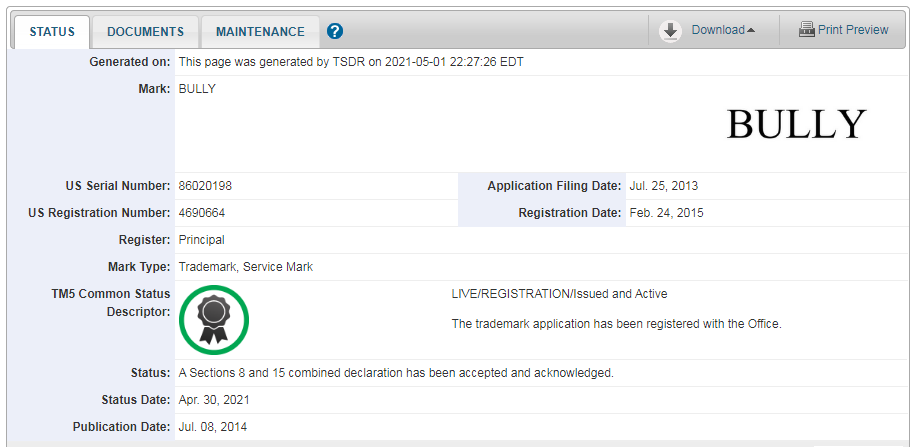Expand the Download dropdown caret
Viewport: 917px width, 447px height.
click(751, 31)
